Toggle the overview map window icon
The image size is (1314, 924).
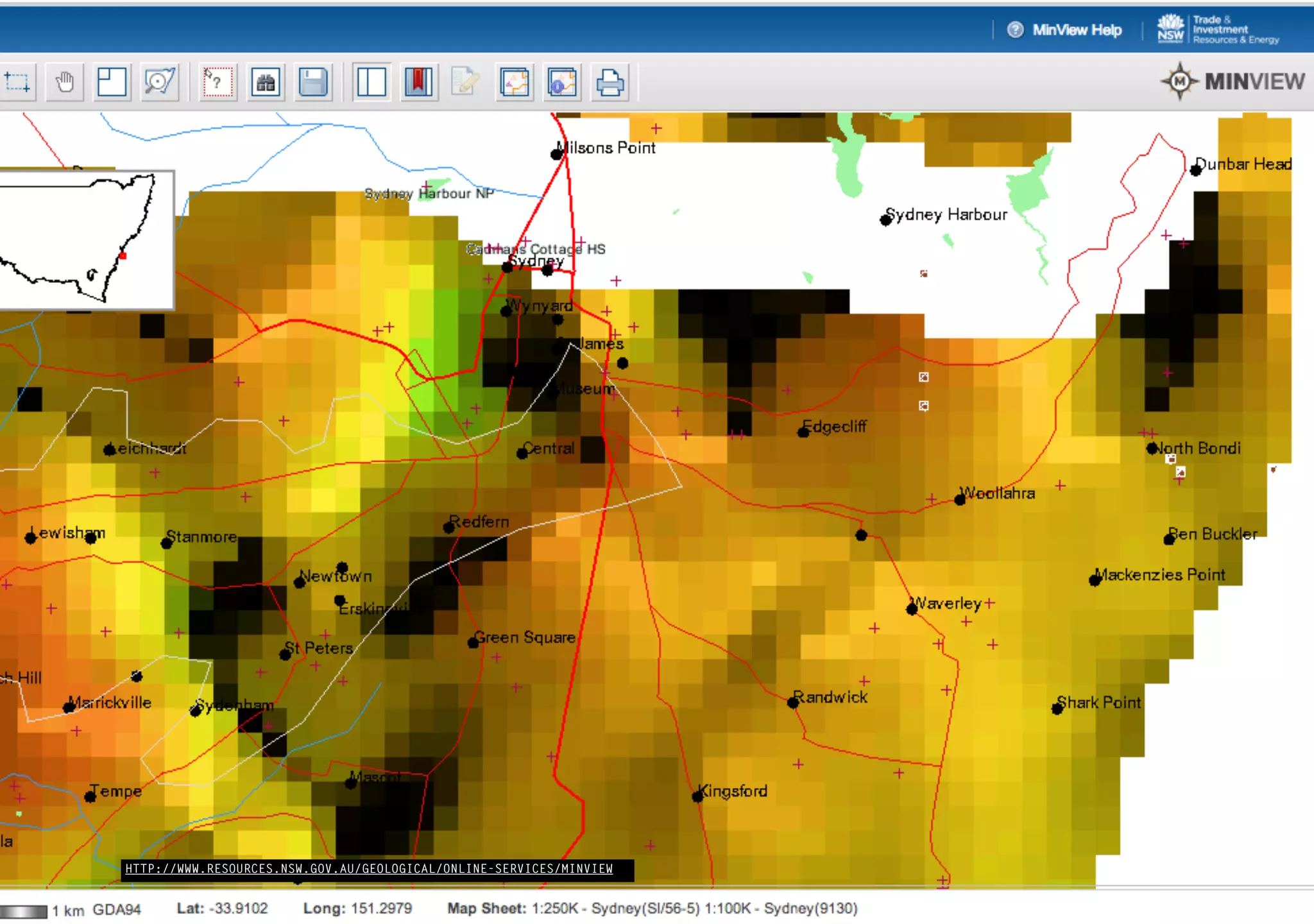(x=112, y=82)
